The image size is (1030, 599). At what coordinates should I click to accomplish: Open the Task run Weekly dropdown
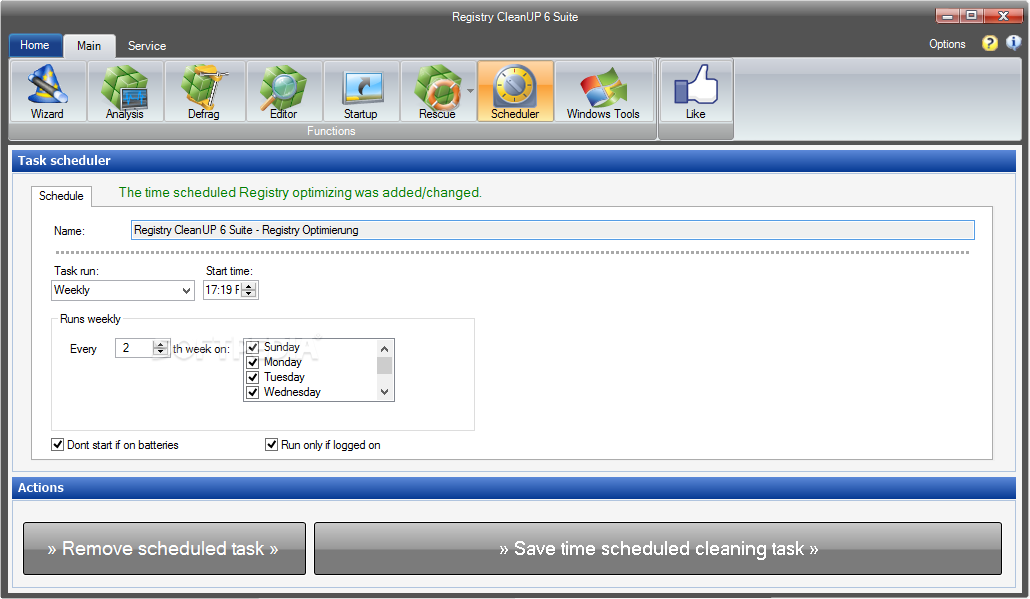click(123, 290)
